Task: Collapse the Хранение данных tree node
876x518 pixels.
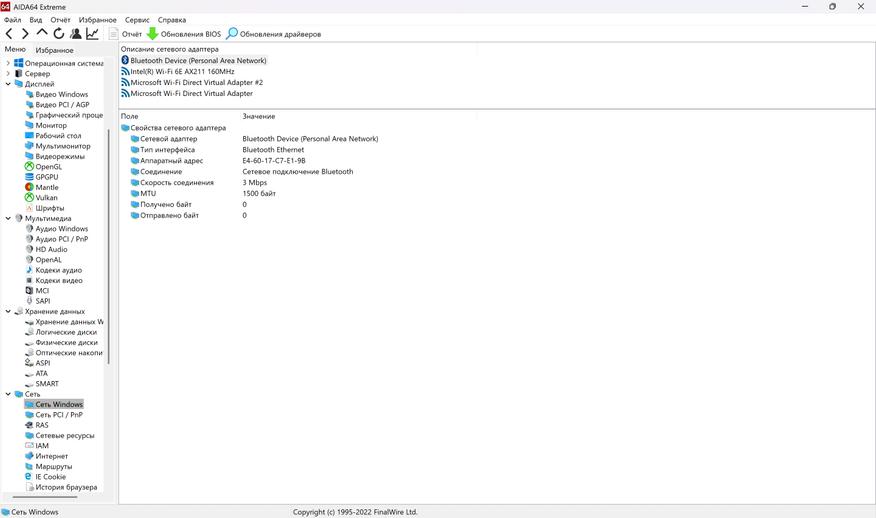Action: click(x=8, y=311)
